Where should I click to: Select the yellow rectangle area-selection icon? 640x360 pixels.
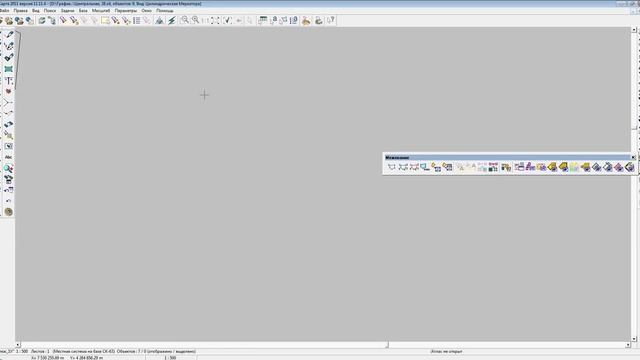[105, 20]
